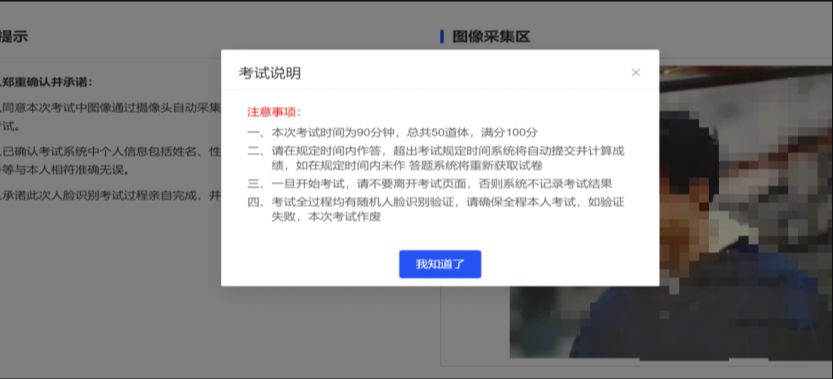Screen dimensions: 833x379
Task: Click the 提示 heading on the left
Action: tap(14, 37)
